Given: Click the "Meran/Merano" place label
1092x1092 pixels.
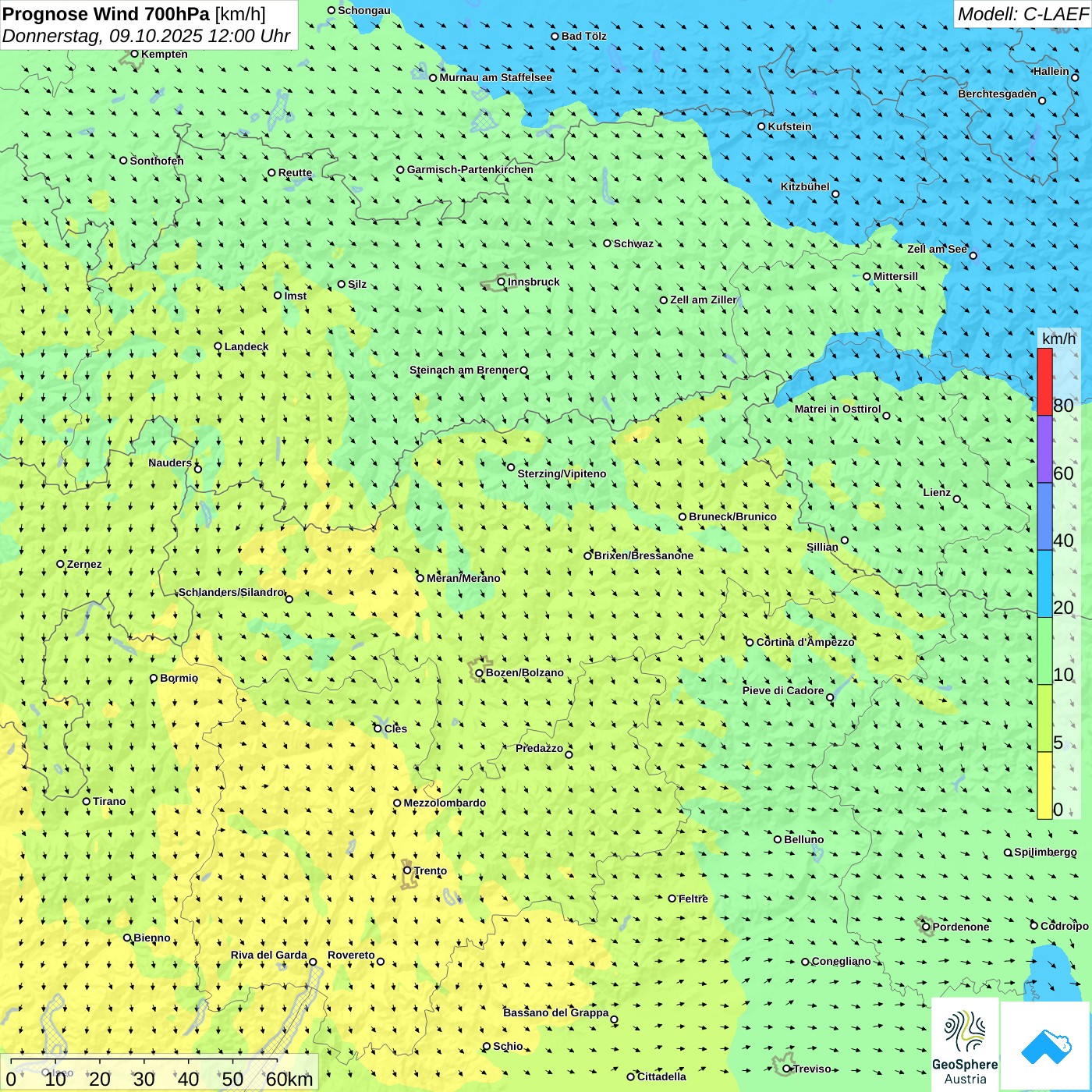Looking at the screenshot, I should [463, 579].
